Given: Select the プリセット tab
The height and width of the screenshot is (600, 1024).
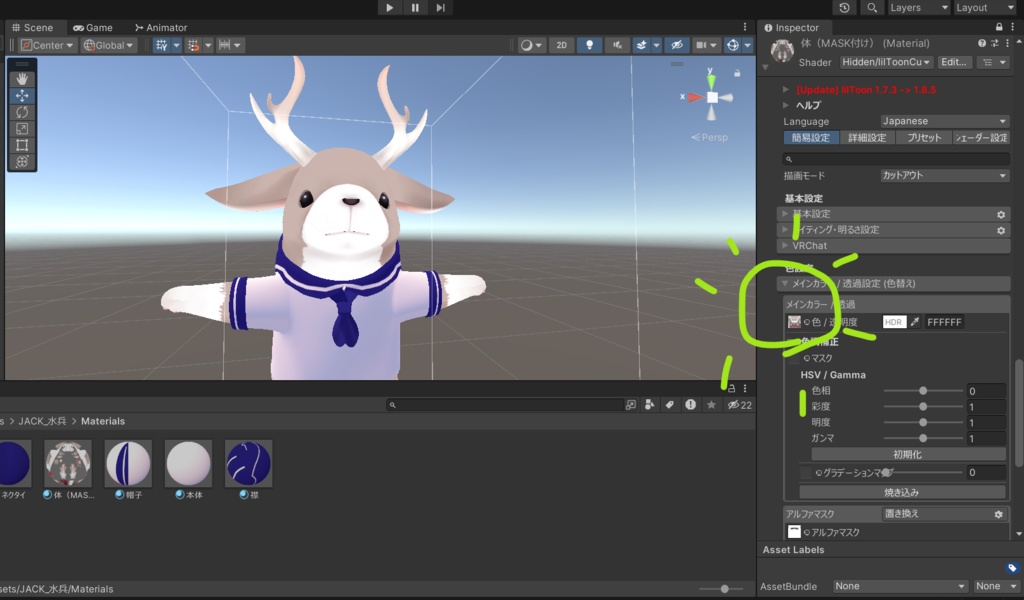Looking at the screenshot, I should click(923, 138).
